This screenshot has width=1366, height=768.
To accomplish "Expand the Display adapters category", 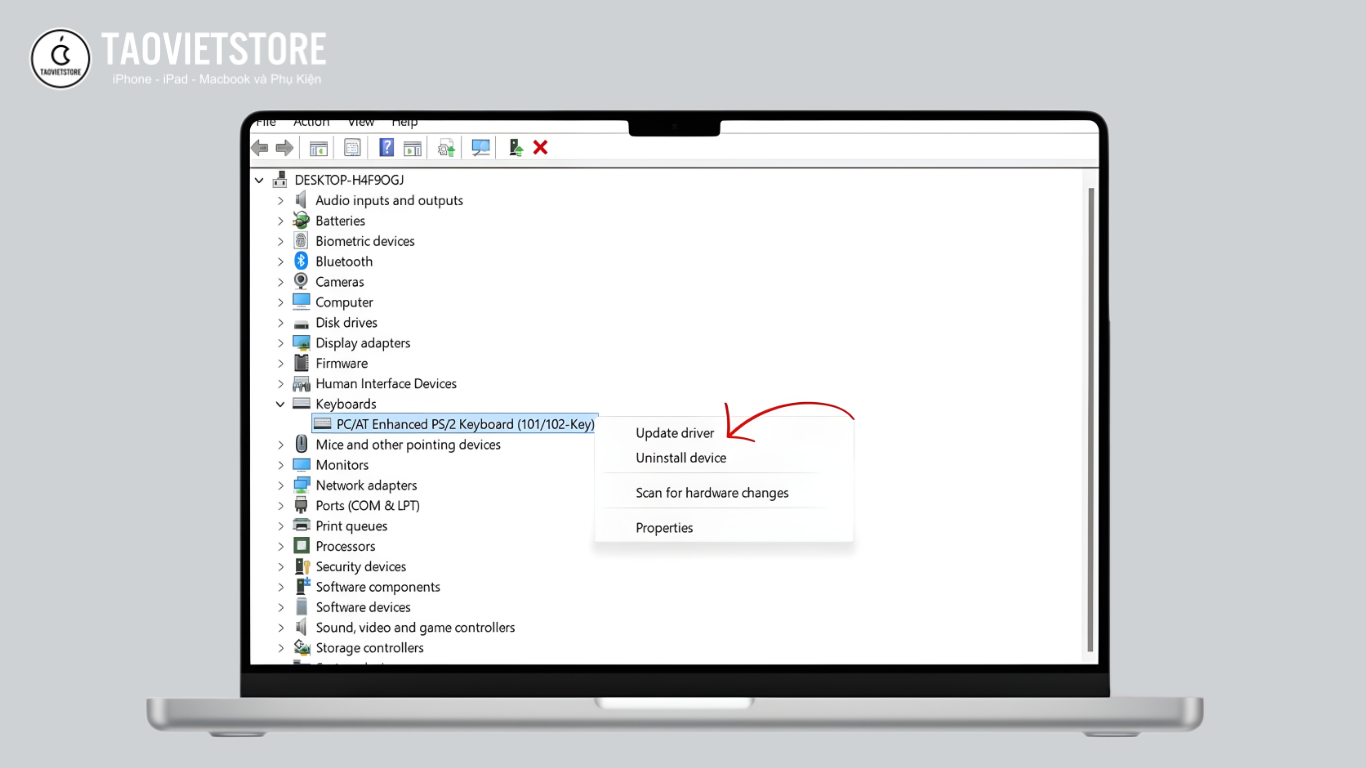I will pyautogui.click(x=281, y=343).
